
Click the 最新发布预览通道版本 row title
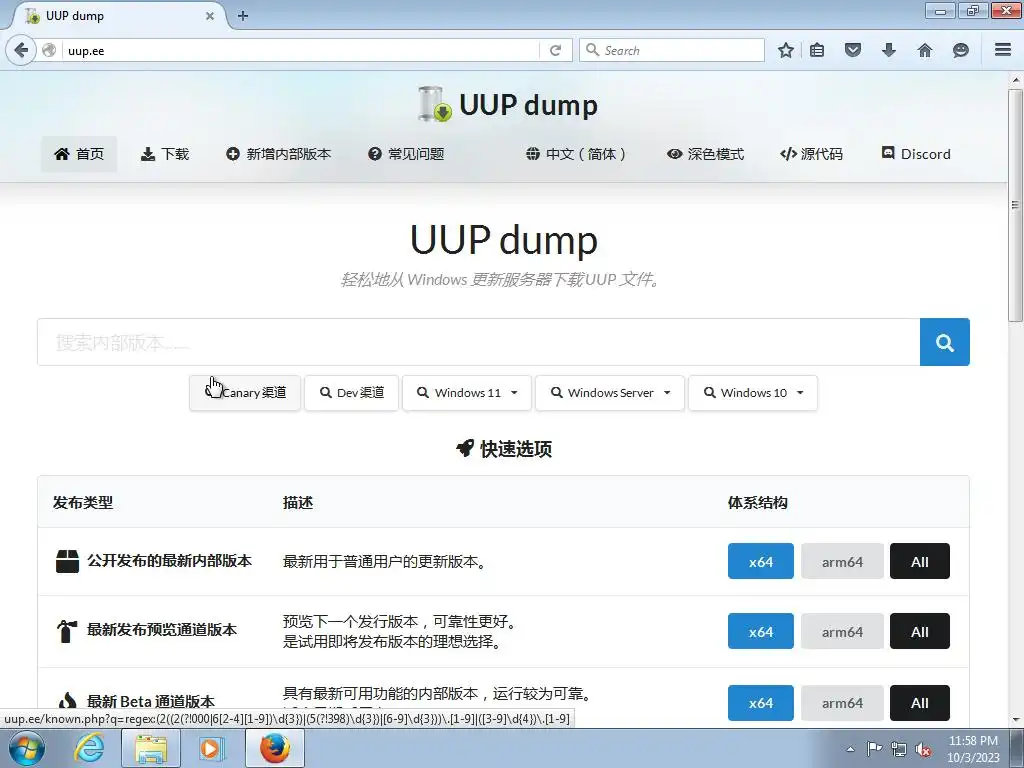161,630
